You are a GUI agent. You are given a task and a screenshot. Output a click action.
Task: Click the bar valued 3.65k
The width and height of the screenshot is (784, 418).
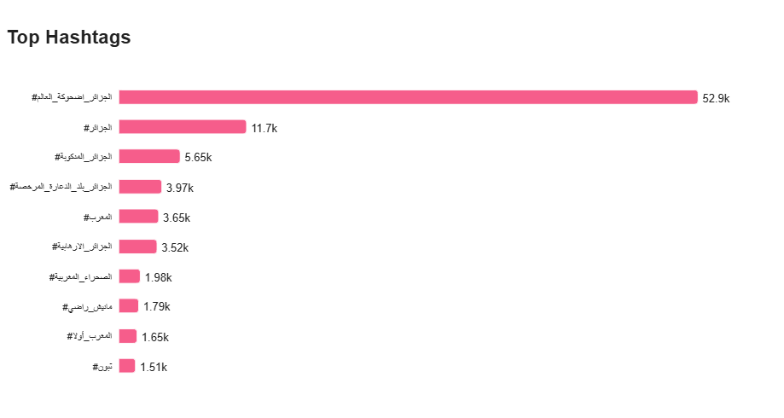pyautogui.click(x=138, y=216)
